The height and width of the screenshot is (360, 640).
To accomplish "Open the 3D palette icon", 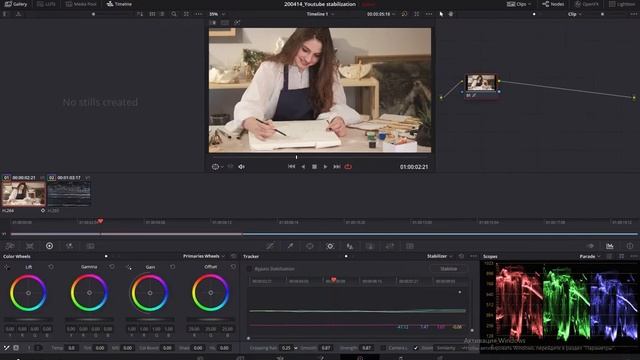I will coord(410,246).
